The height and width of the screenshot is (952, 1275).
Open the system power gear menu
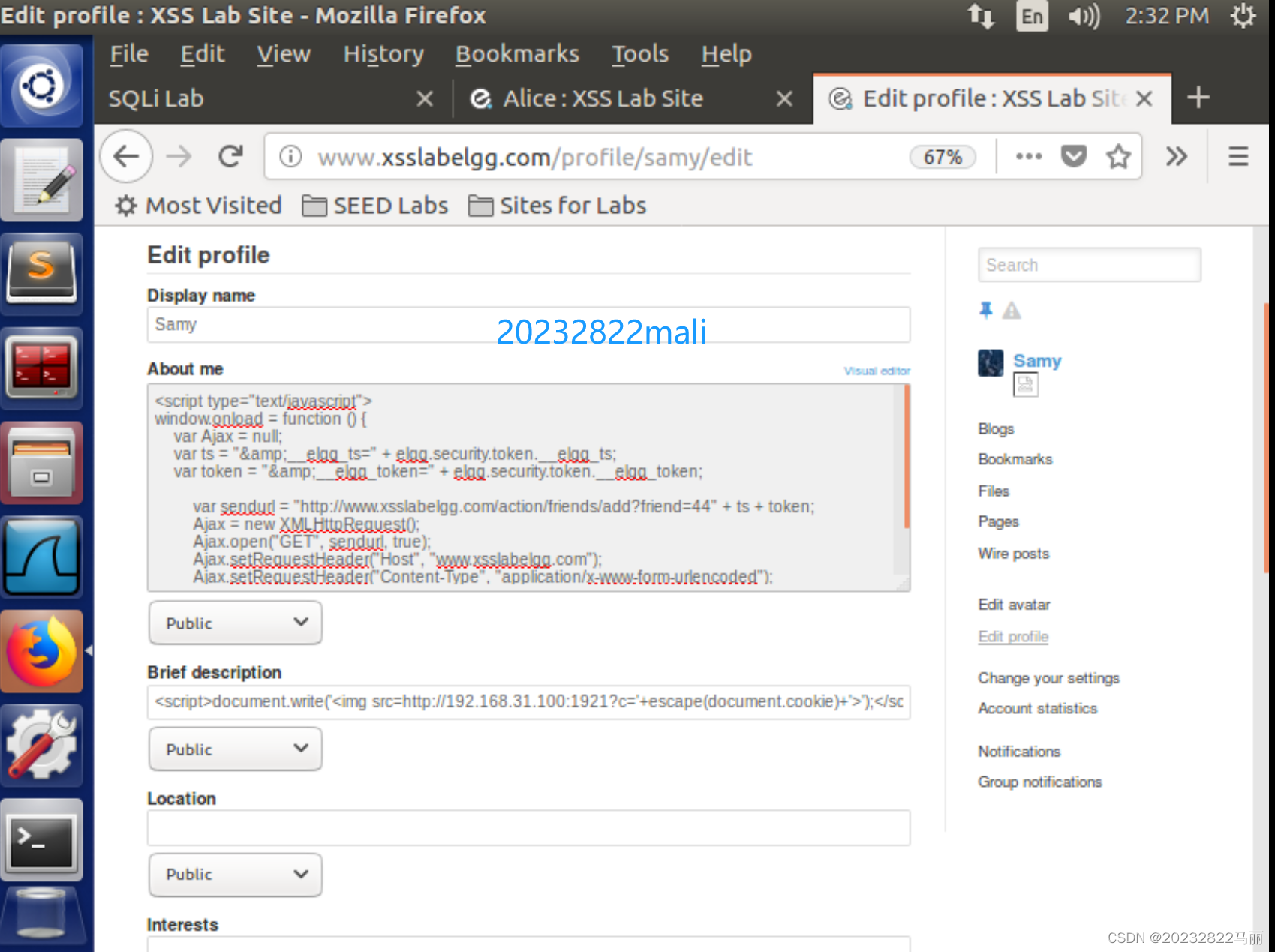pos(1243,16)
